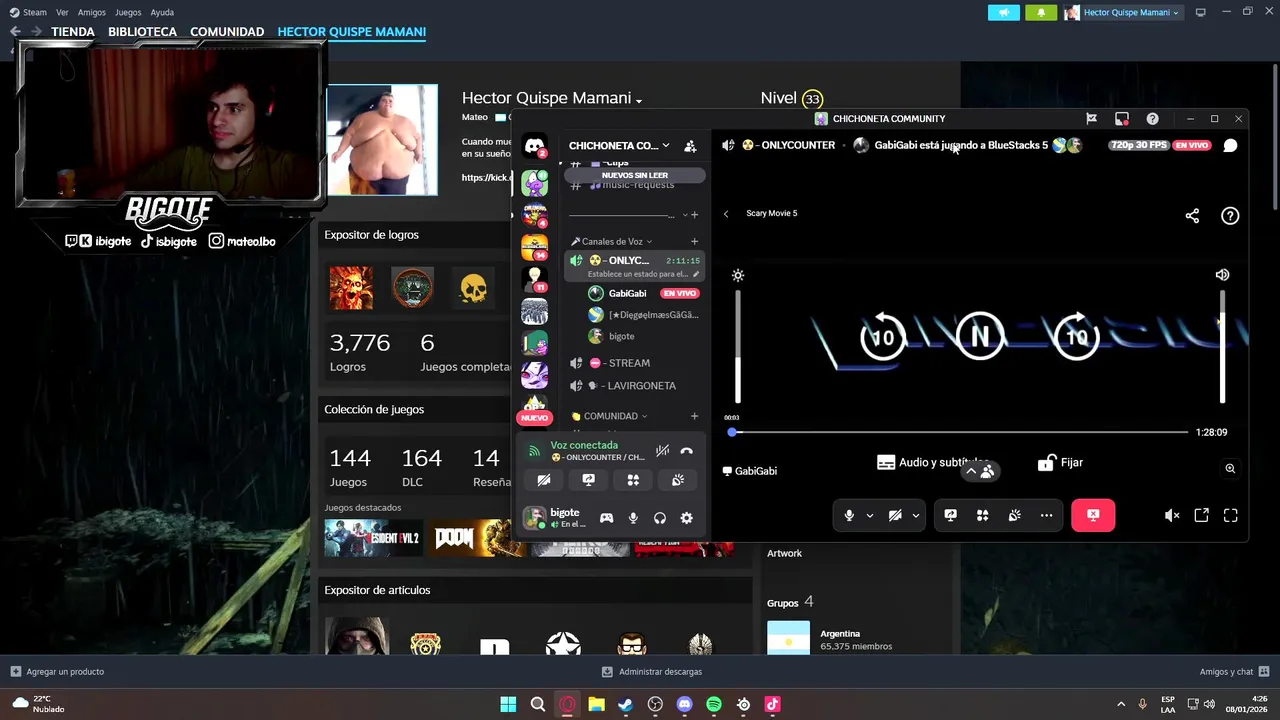Click invite people icon beside server name
Viewport: 1280px width, 720px height.
pyautogui.click(x=690, y=146)
